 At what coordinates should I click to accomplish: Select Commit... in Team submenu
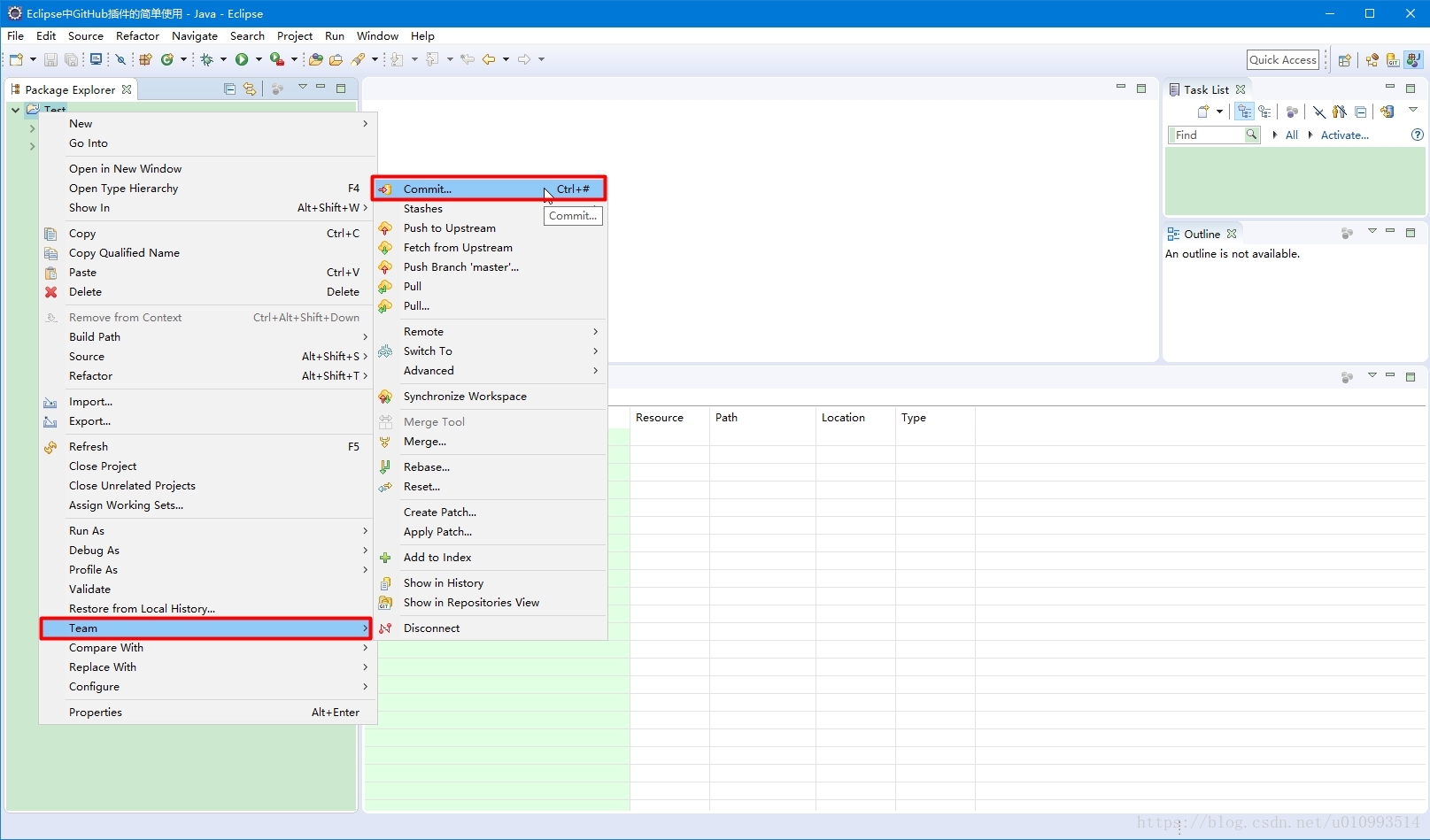[x=490, y=189]
